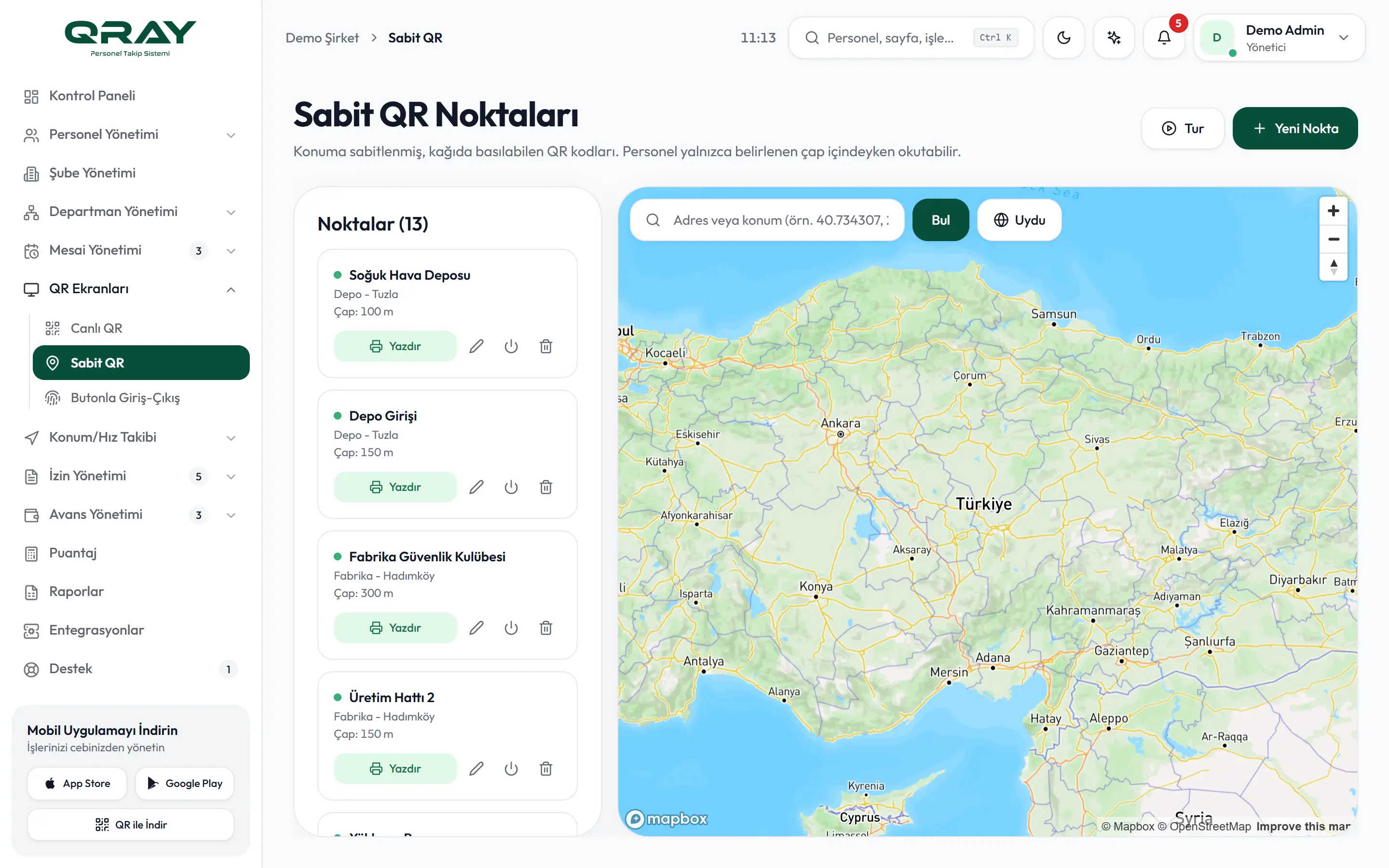The width and height of the screenshot is (1389, 868).
Task: Open Şube Yönetimi page
Action: coord(131,173)
